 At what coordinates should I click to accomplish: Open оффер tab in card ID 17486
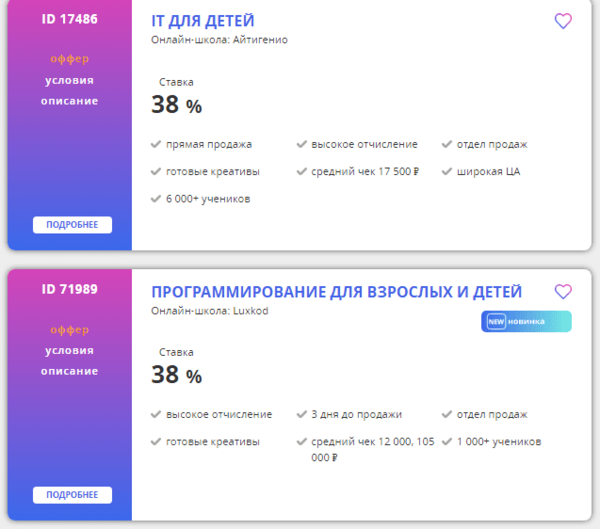70,59
